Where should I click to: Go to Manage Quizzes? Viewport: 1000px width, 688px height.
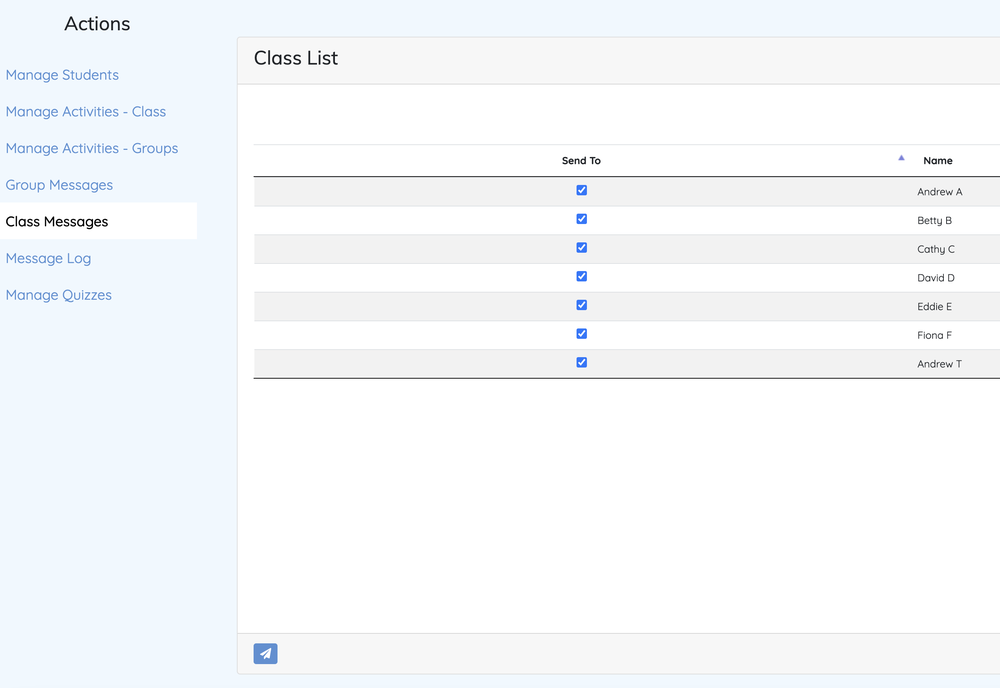click(x=59, y=295)
